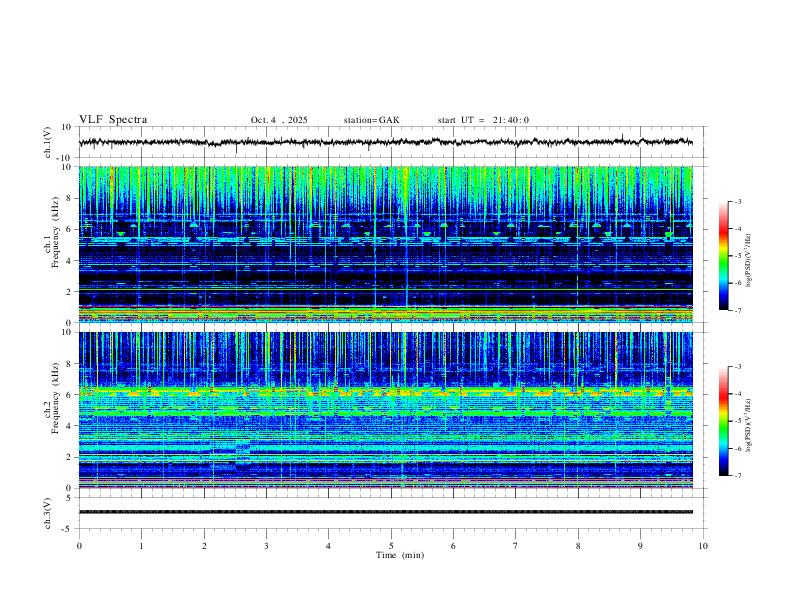Click the "8" kHz tick on ch.1 spectrogram axis
This screenshot has height=612, width=792.
pyautogui.click(x=70, y=198)
